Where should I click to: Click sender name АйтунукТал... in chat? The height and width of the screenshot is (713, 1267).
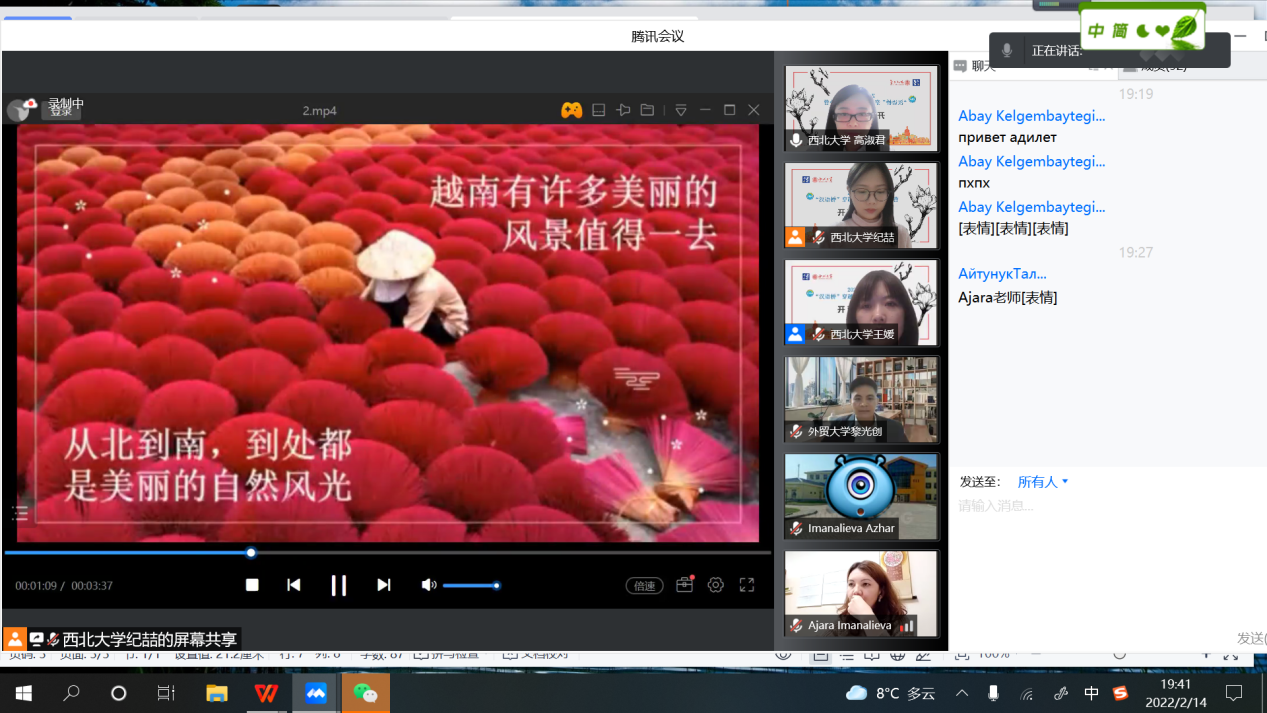tap(1002, 274)
